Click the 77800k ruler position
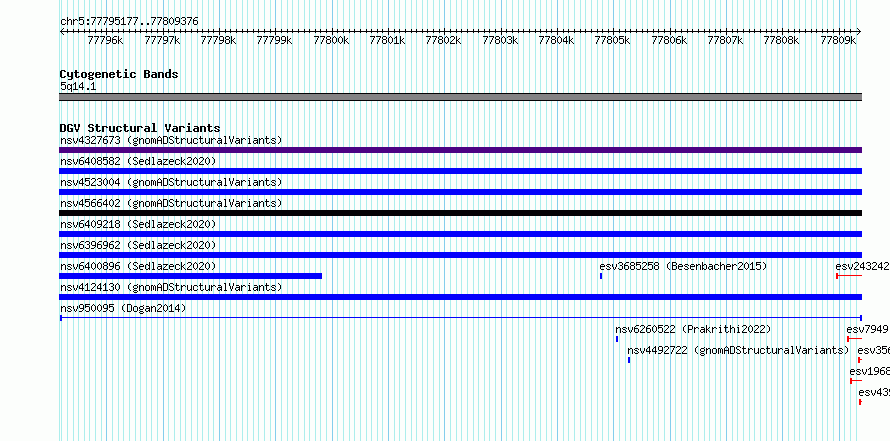The height and width of the screenshot is (441, 890). point(331,40)
